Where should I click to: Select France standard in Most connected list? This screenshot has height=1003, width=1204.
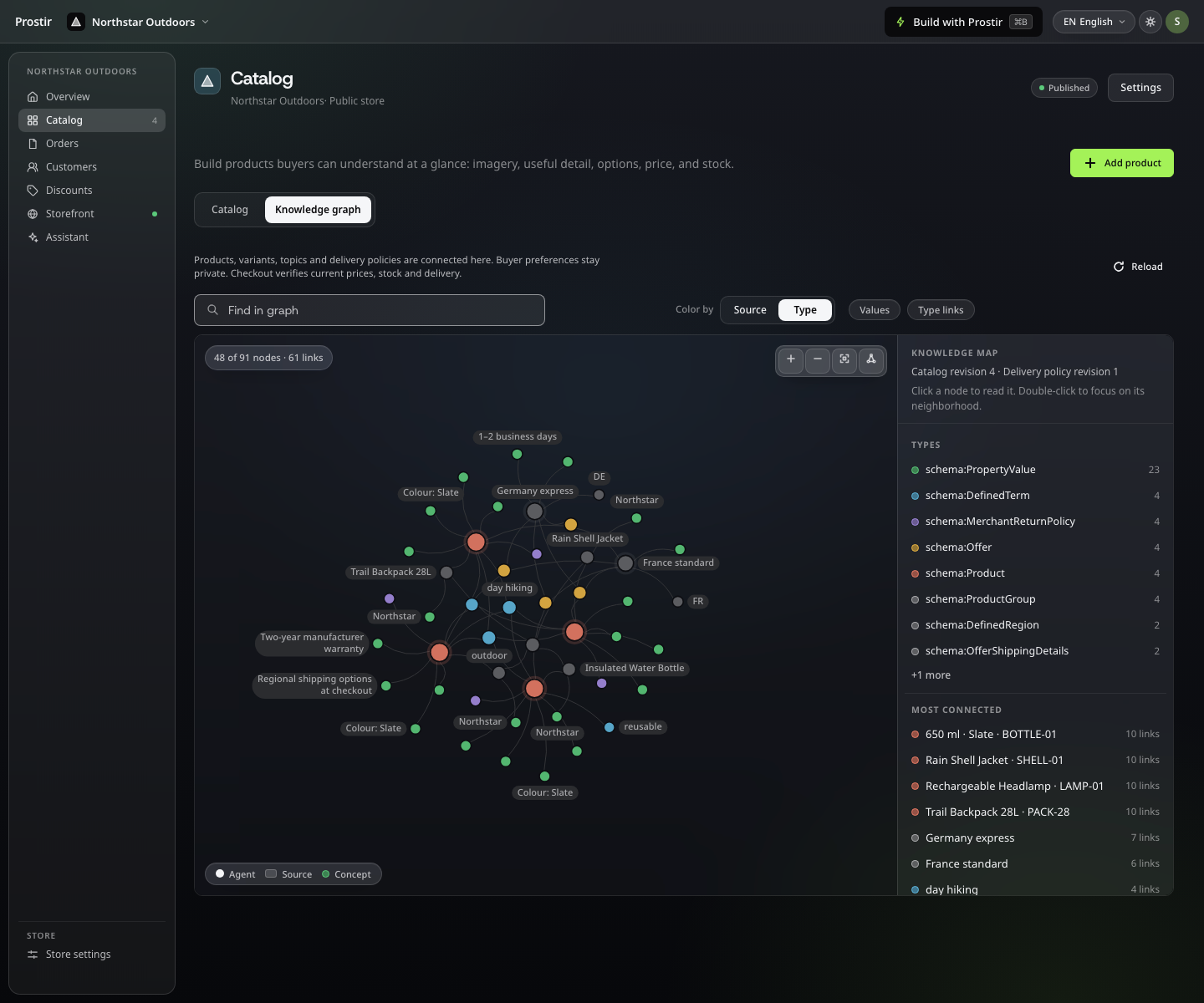(x=1035, y=864)
